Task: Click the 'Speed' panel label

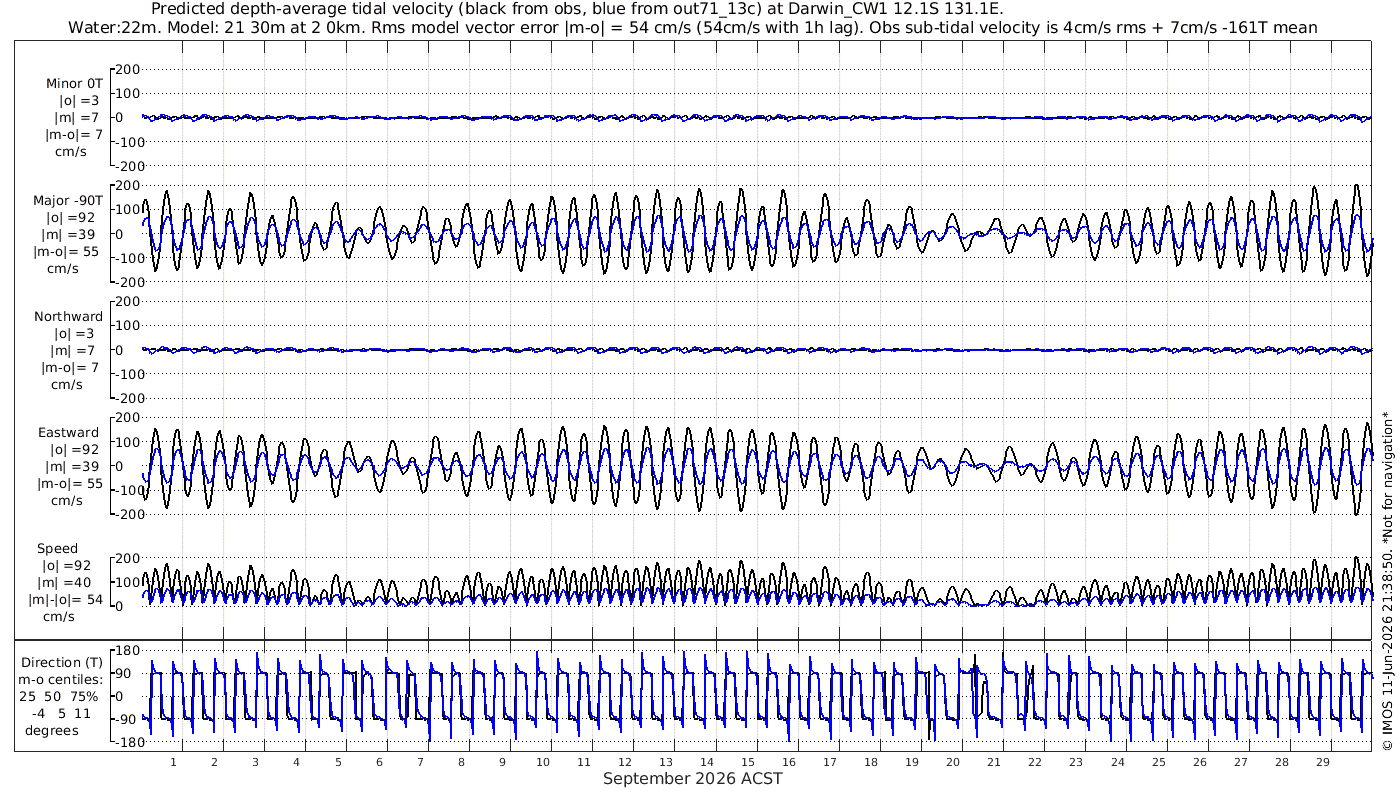Action: (x=57, y=549)
